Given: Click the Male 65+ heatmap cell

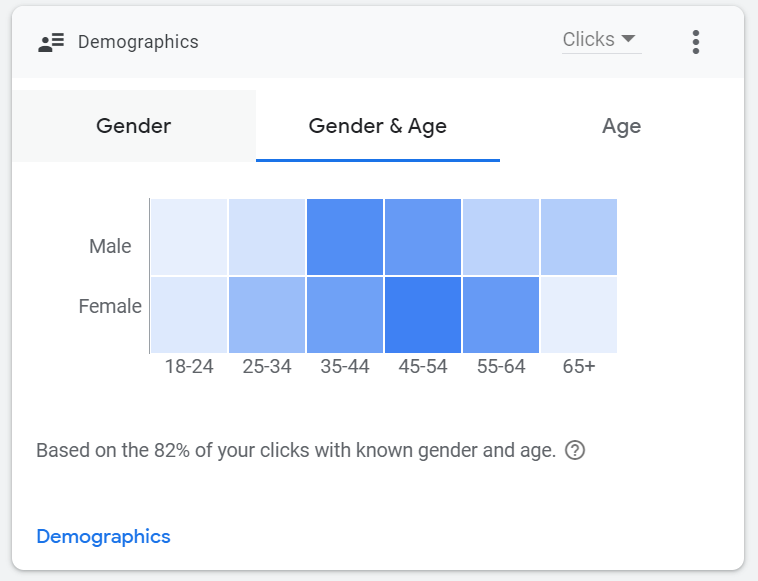Looking at the screenshot, I should [579, 237].
